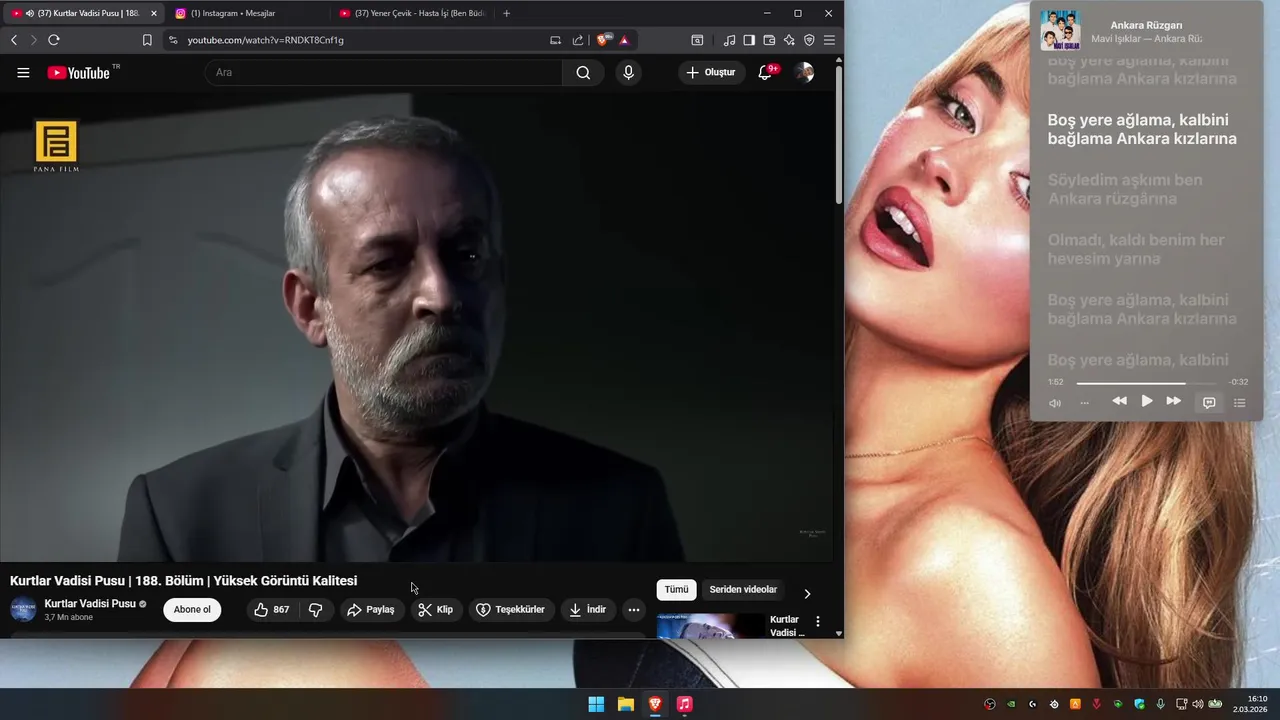Open Brave Leo AI sparkle icon
Image resolution: width=1280 pixels, height=720 pixels.
click(x=789, y=40)
